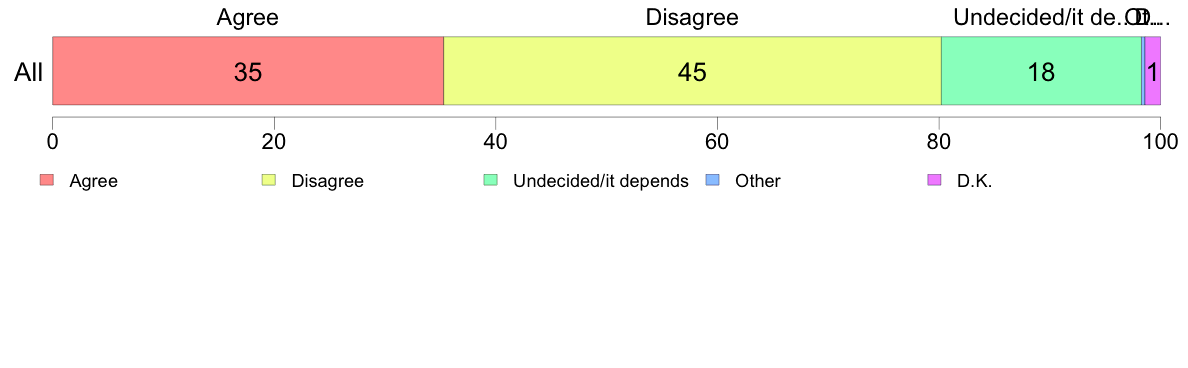Click the Other legend text
This screenshot has width=1188, height=368.
(758, 181)
